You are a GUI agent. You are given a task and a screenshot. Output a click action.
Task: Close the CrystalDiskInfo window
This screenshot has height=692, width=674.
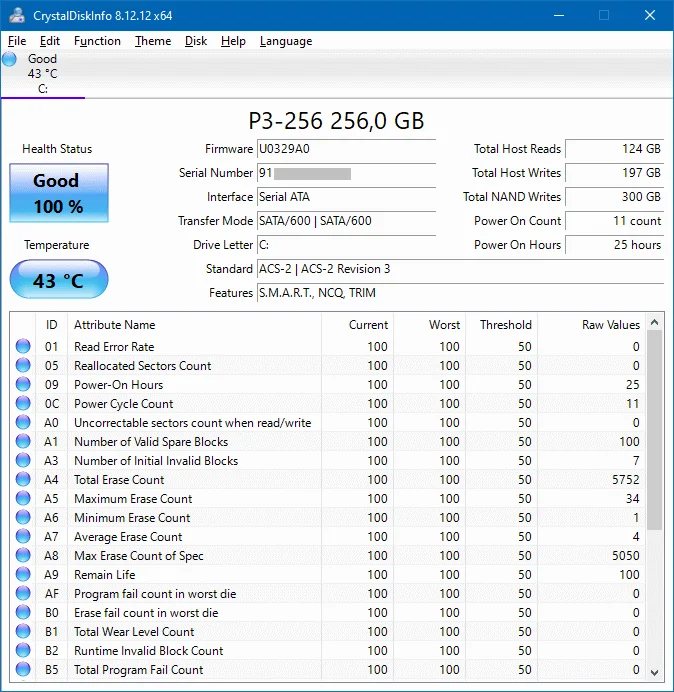pos(650,15)
